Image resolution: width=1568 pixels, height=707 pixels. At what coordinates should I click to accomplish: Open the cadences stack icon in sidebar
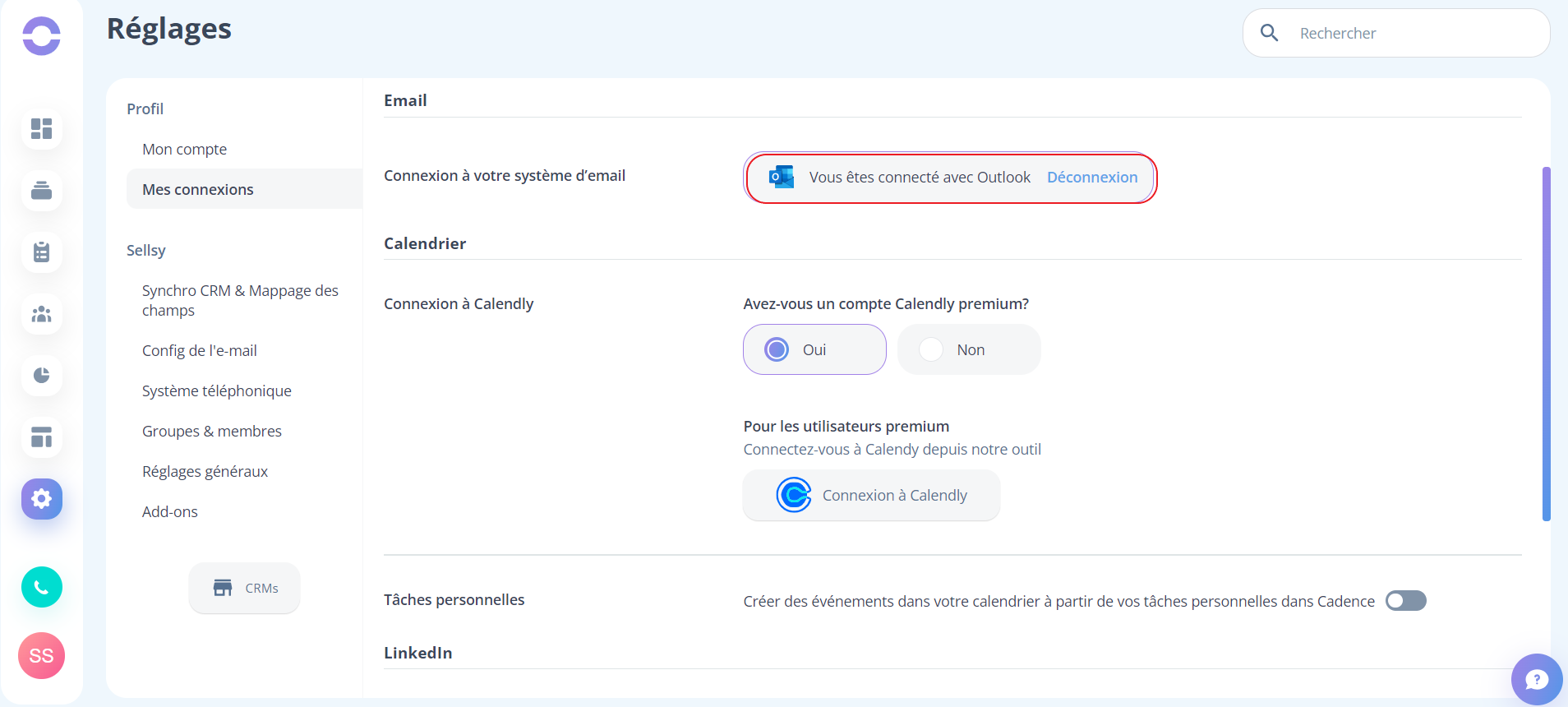point(41,190)
